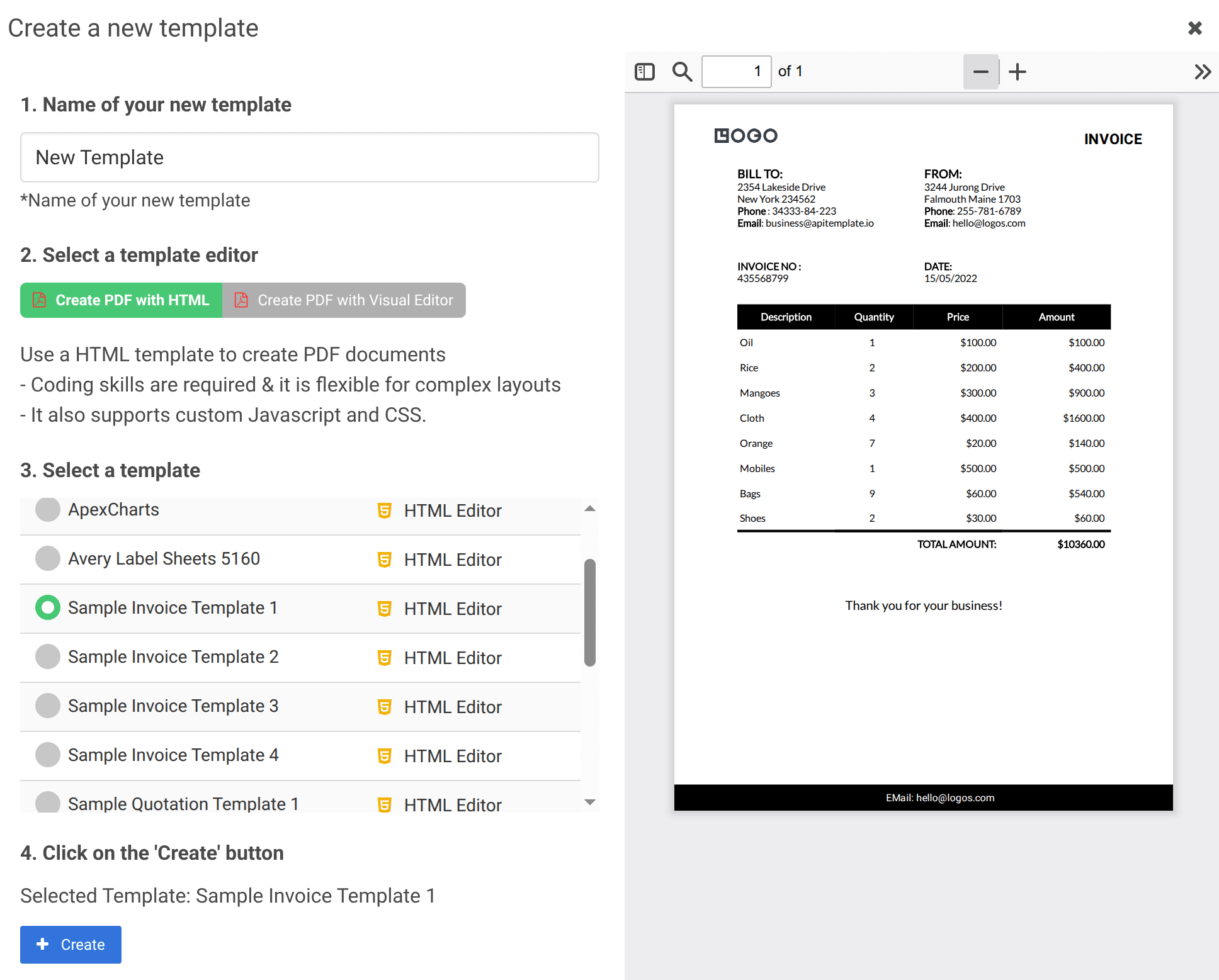Click the template list scrollbar thumb
The width and height of the screenshot is (1219, 980).
[590, 612]
